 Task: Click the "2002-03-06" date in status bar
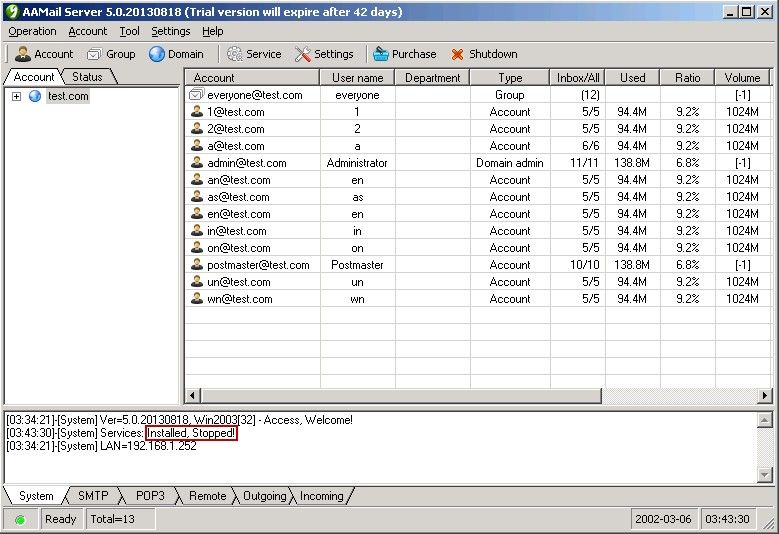click(663, 519)
